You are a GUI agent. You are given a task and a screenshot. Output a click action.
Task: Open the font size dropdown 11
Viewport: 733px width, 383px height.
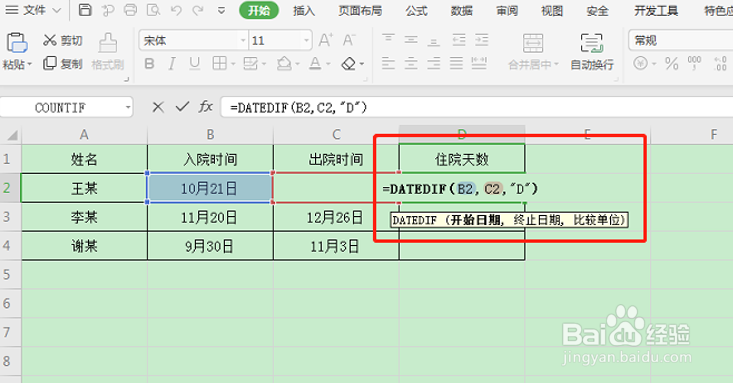pyautogui.click(x=306, y=41)
